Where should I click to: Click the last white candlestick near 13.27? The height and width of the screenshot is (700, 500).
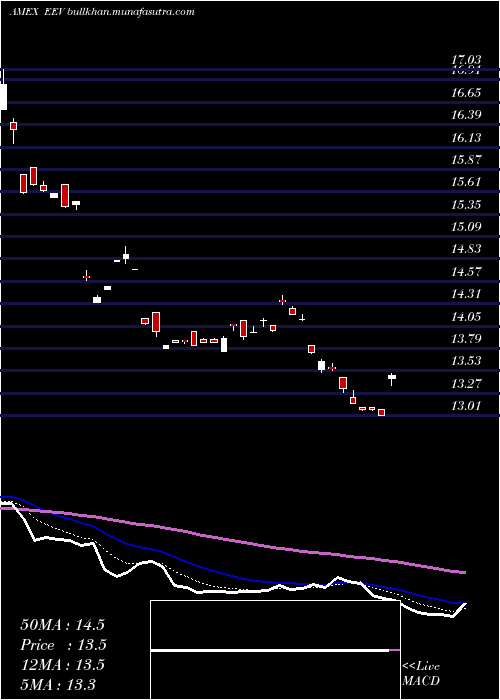click(x=392, y=379)
